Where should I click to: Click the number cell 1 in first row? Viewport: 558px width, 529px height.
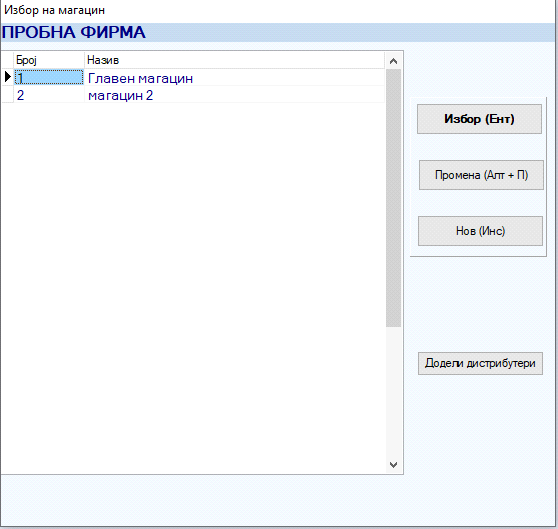[49, 78]
